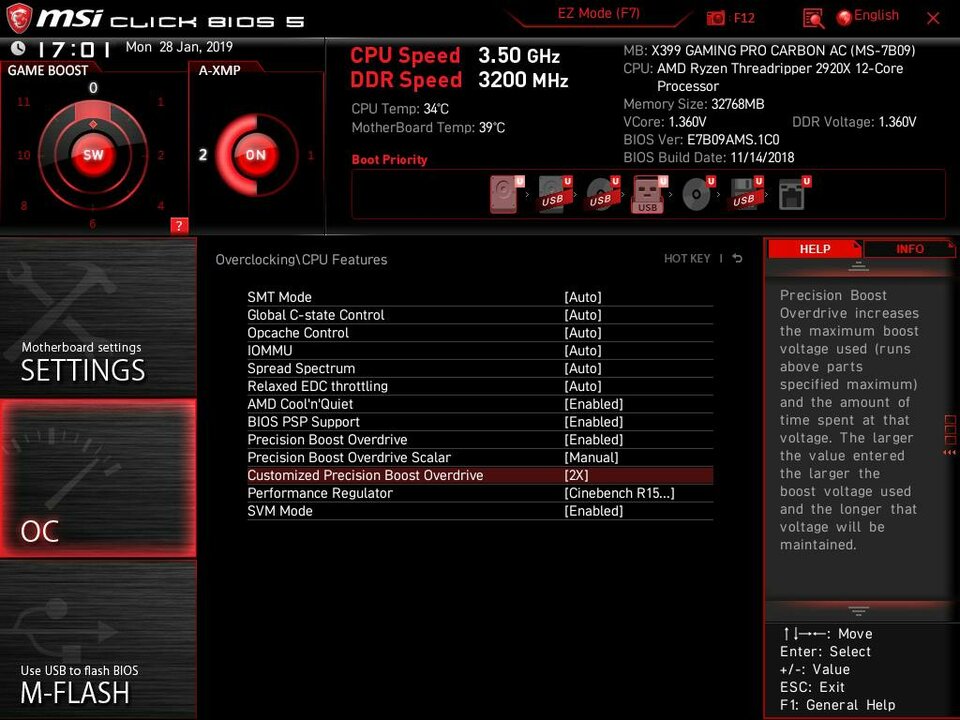Image resolution: width=960 pixels, height=720 pixels.
Task: Select A-XMP profile 1
Action: pyautogui.click(x=310, y=155)
